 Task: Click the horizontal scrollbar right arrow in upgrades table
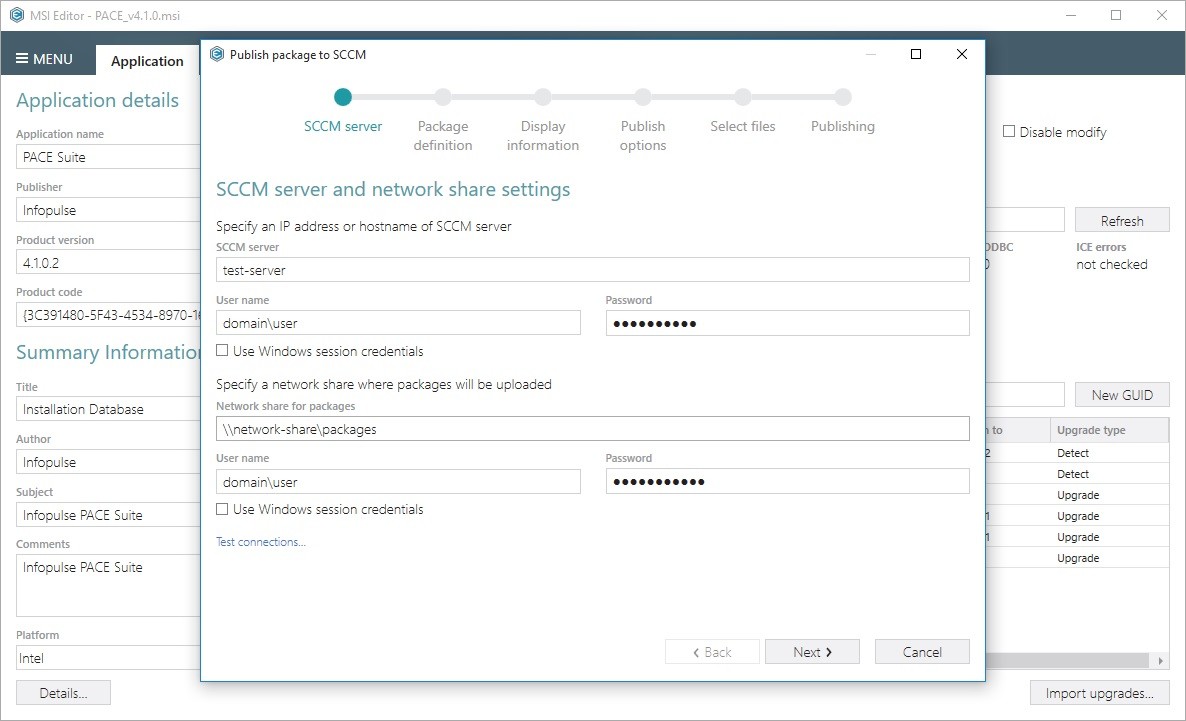coord(1160,660)
